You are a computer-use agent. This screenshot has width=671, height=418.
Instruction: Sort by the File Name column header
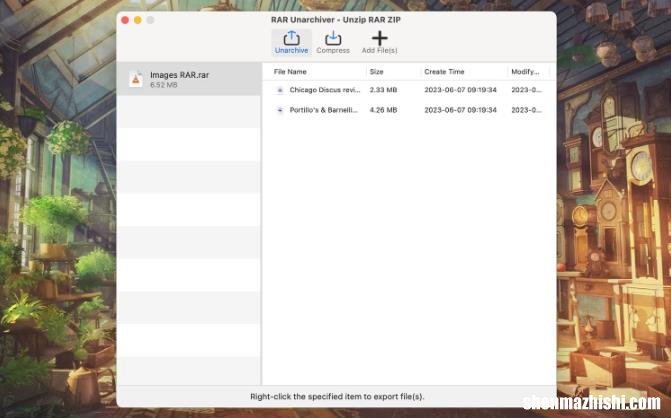click(x=290, y=71)
